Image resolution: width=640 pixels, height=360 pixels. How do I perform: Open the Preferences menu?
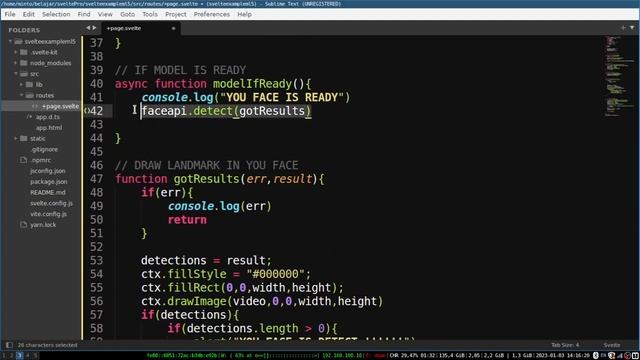[211, 14]
